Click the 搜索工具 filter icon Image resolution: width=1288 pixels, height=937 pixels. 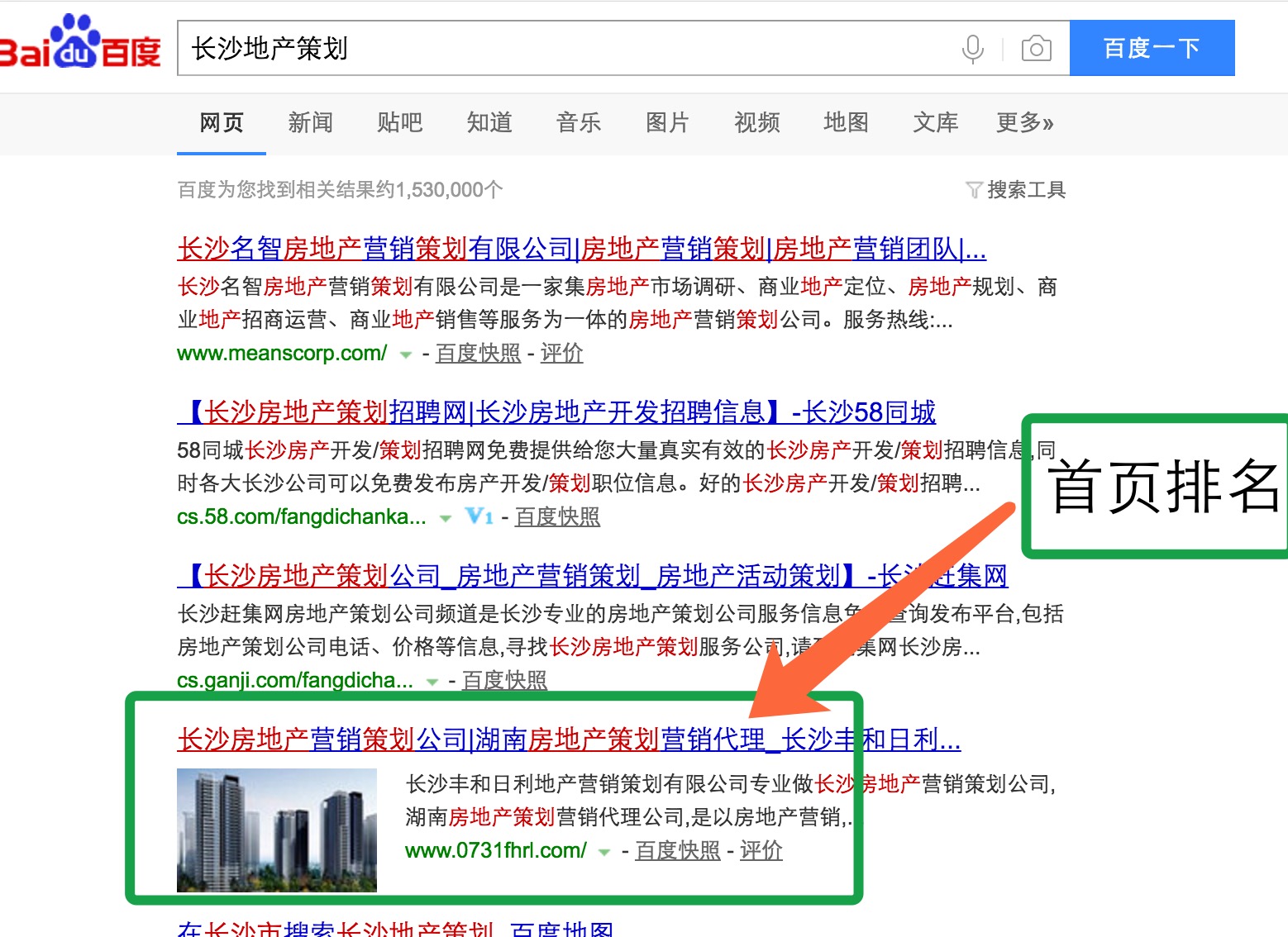click(x=974, y=190)
